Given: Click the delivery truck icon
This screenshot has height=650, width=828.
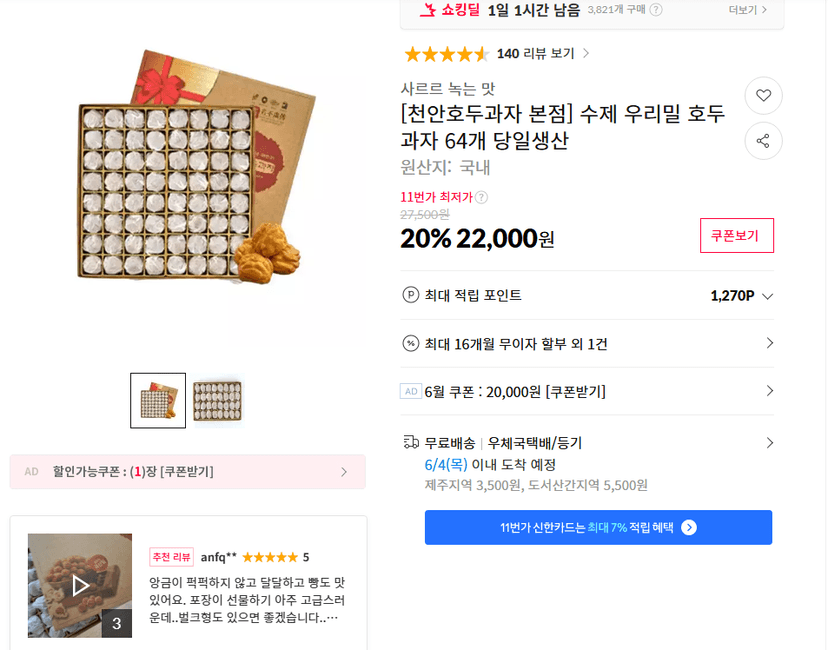Looking at the screenshot, I should pos(411,442).
